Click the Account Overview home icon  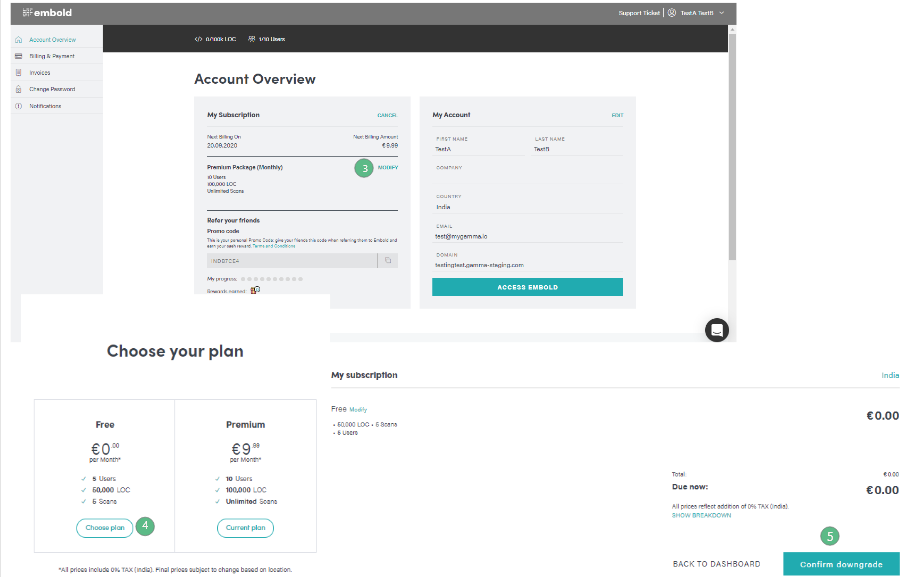point(19,40)
